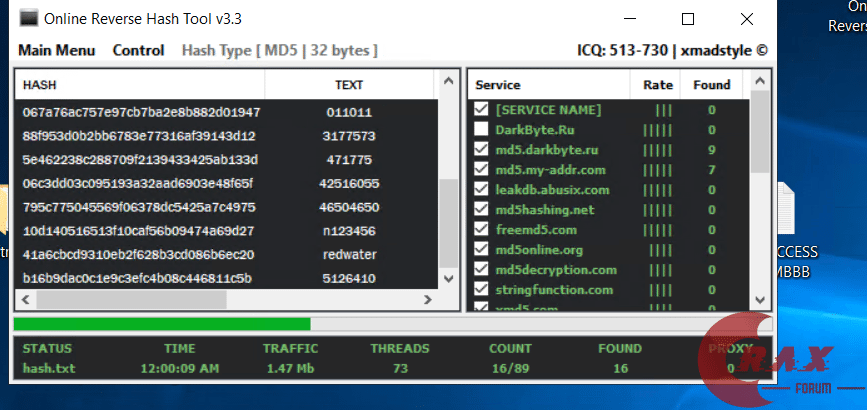Uncheck md5.darkbyte.ru service
867x410 pixels.
point(482,149)
